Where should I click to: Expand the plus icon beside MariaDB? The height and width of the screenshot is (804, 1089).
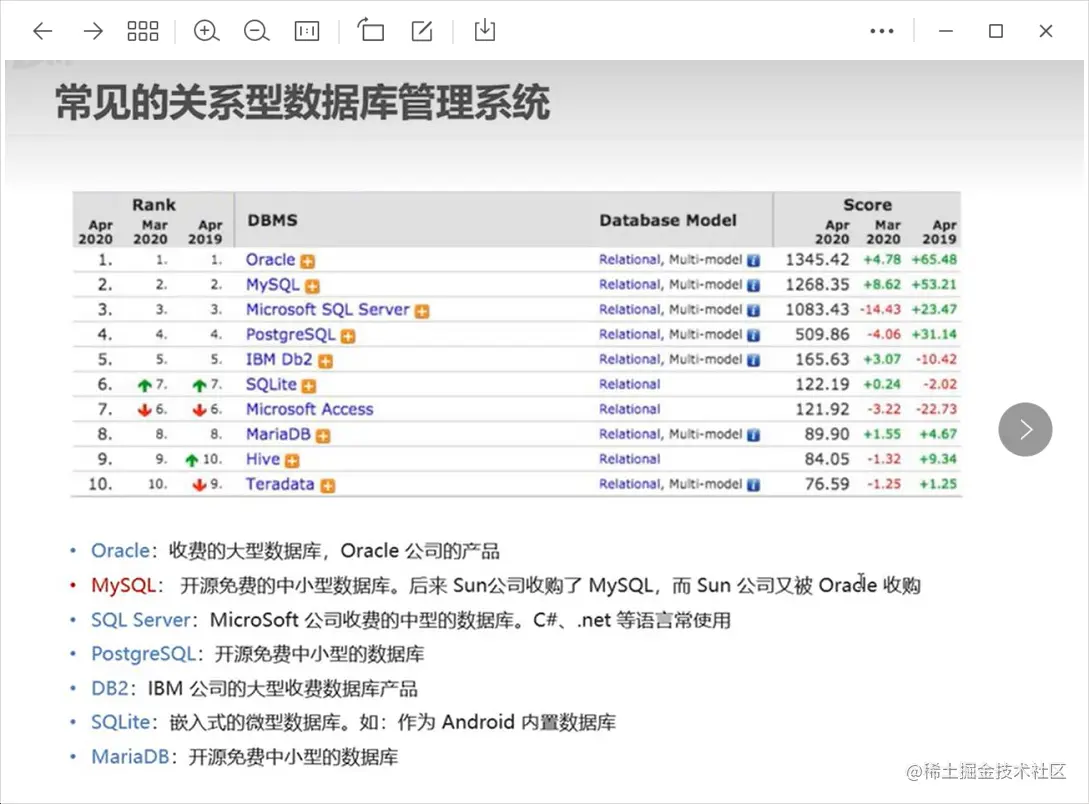(323, 436)
